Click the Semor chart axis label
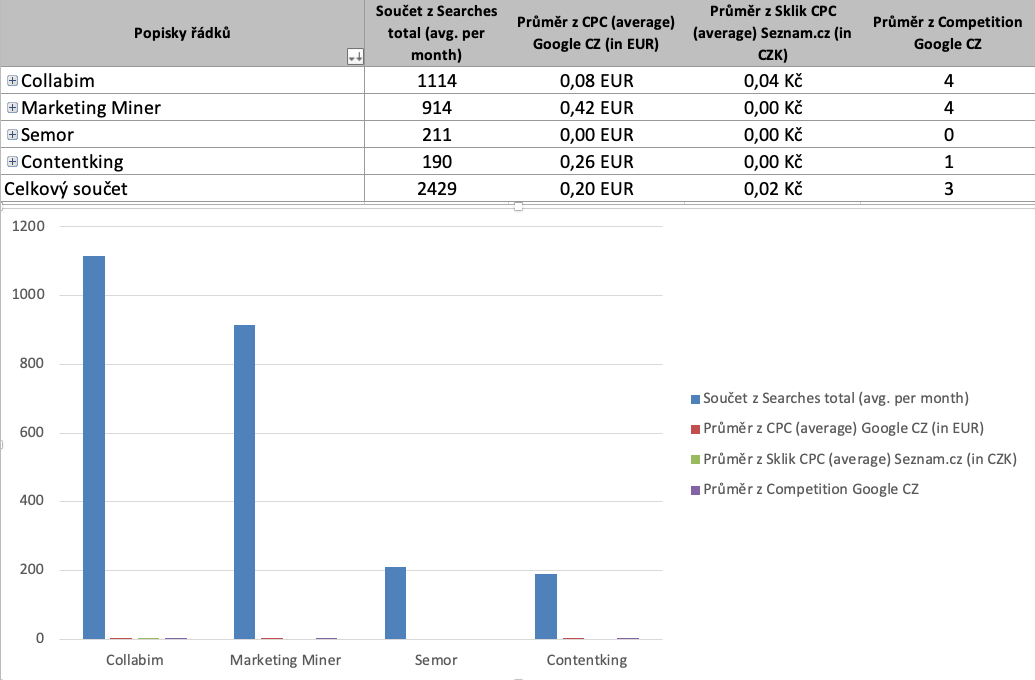Image resolution: width=1035 pixels, height=680 pixels. 436,660
